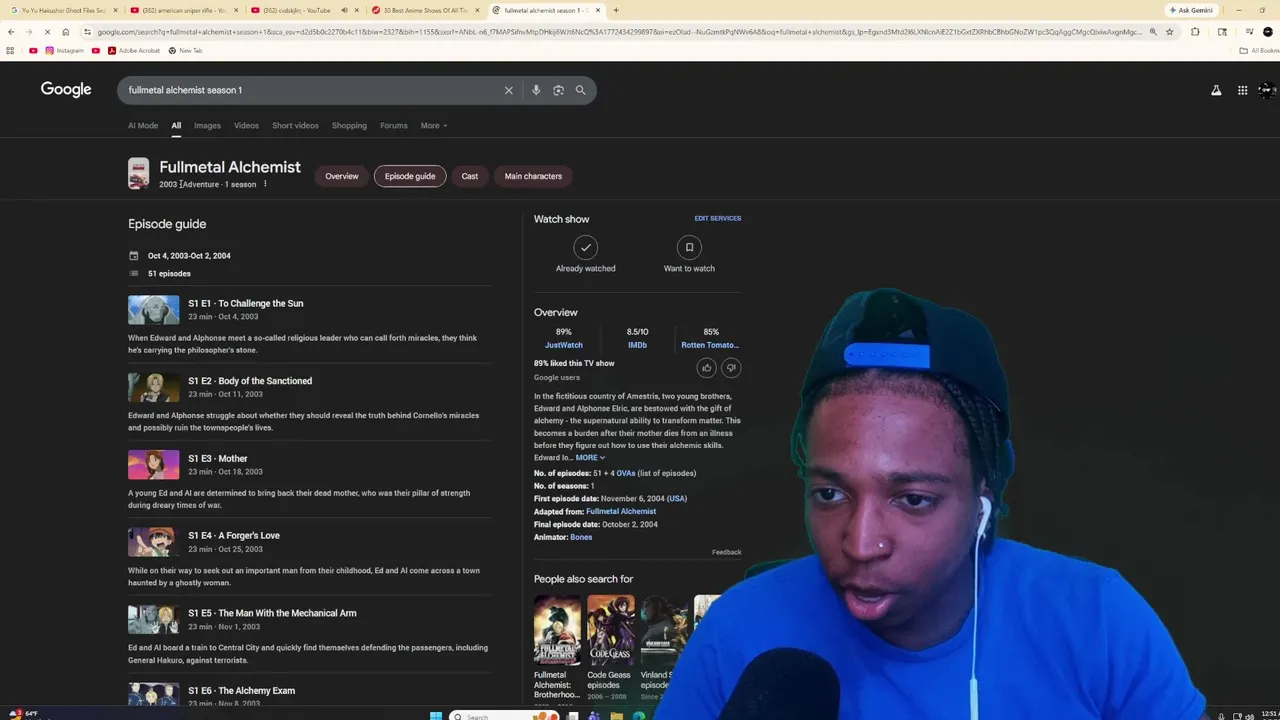Open the IMDb rating link

pos(637,345)
